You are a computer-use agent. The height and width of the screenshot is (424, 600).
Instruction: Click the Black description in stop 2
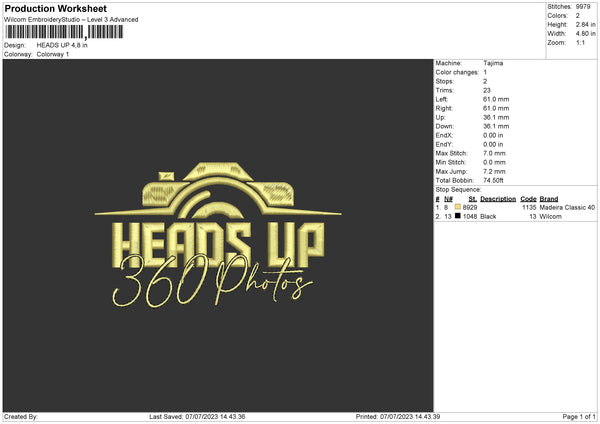click(x=488, y=217)
